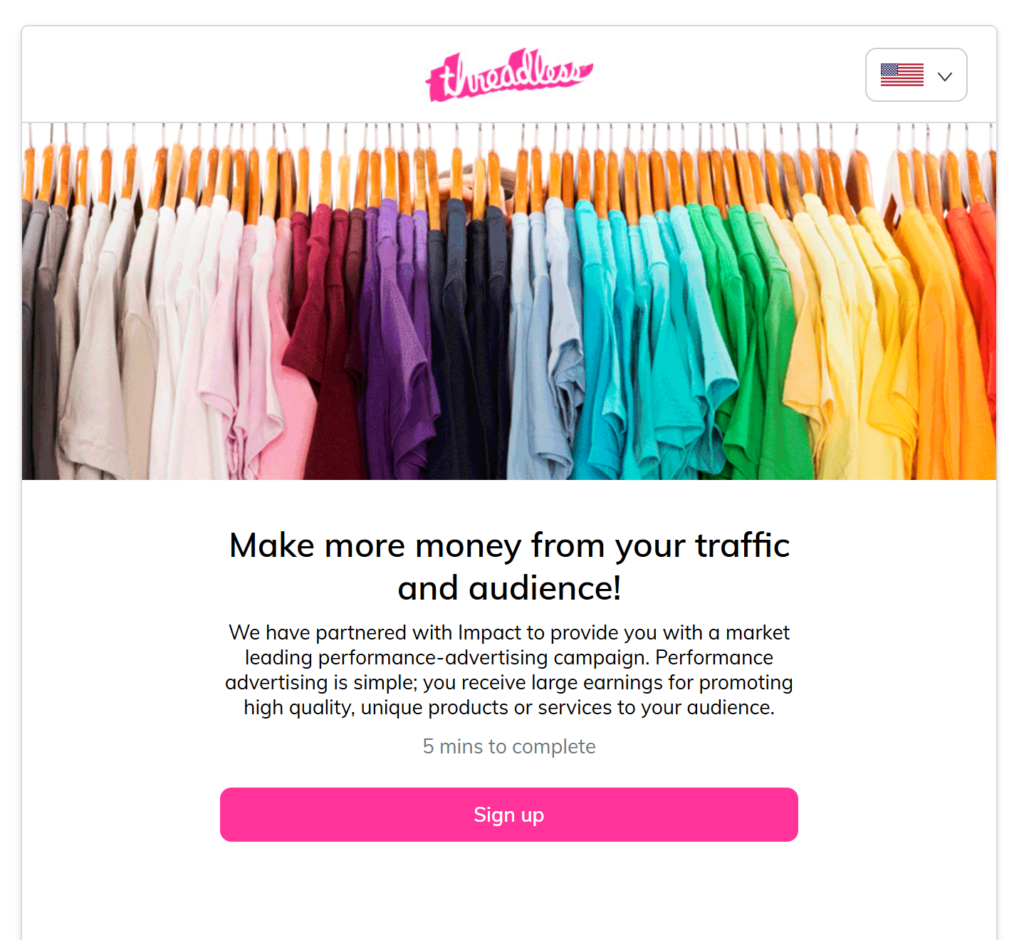Open the country selector box
This screenshot has width=1024, height=940.
[916, 74]
